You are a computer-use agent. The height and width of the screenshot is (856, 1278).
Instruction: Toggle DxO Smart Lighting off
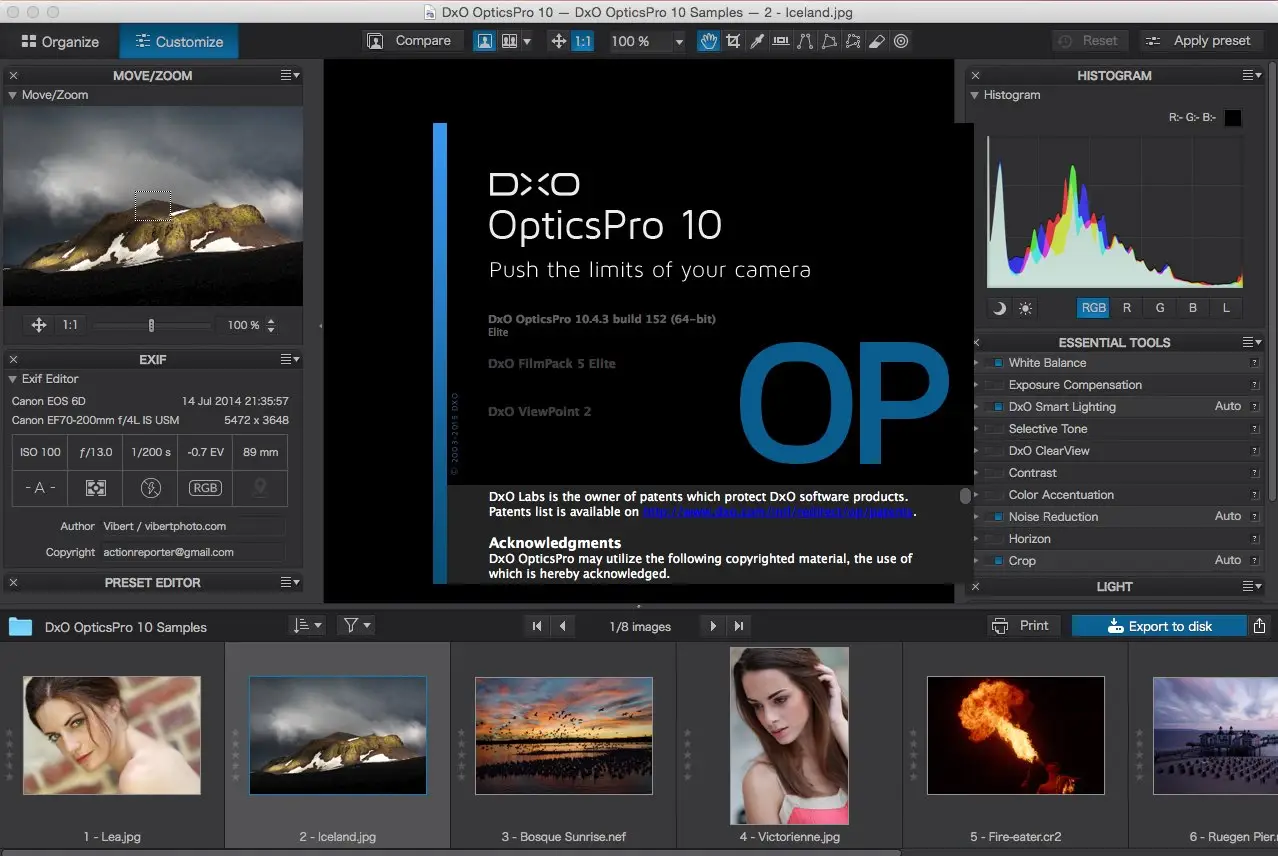coord(994,407)
